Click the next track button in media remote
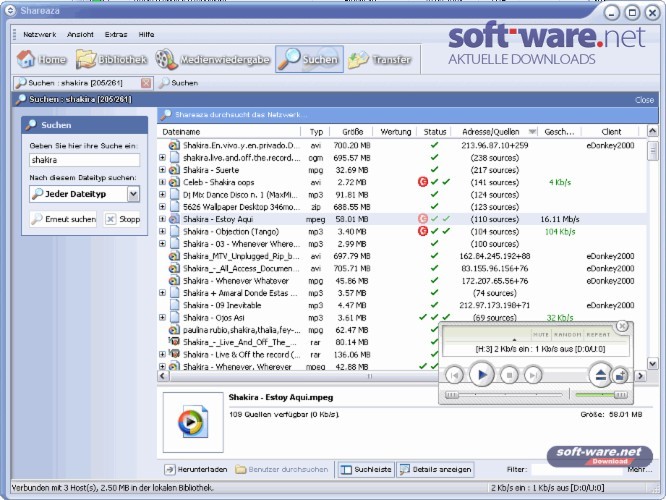This screenshot has height=500, width=666. point(533,375)
